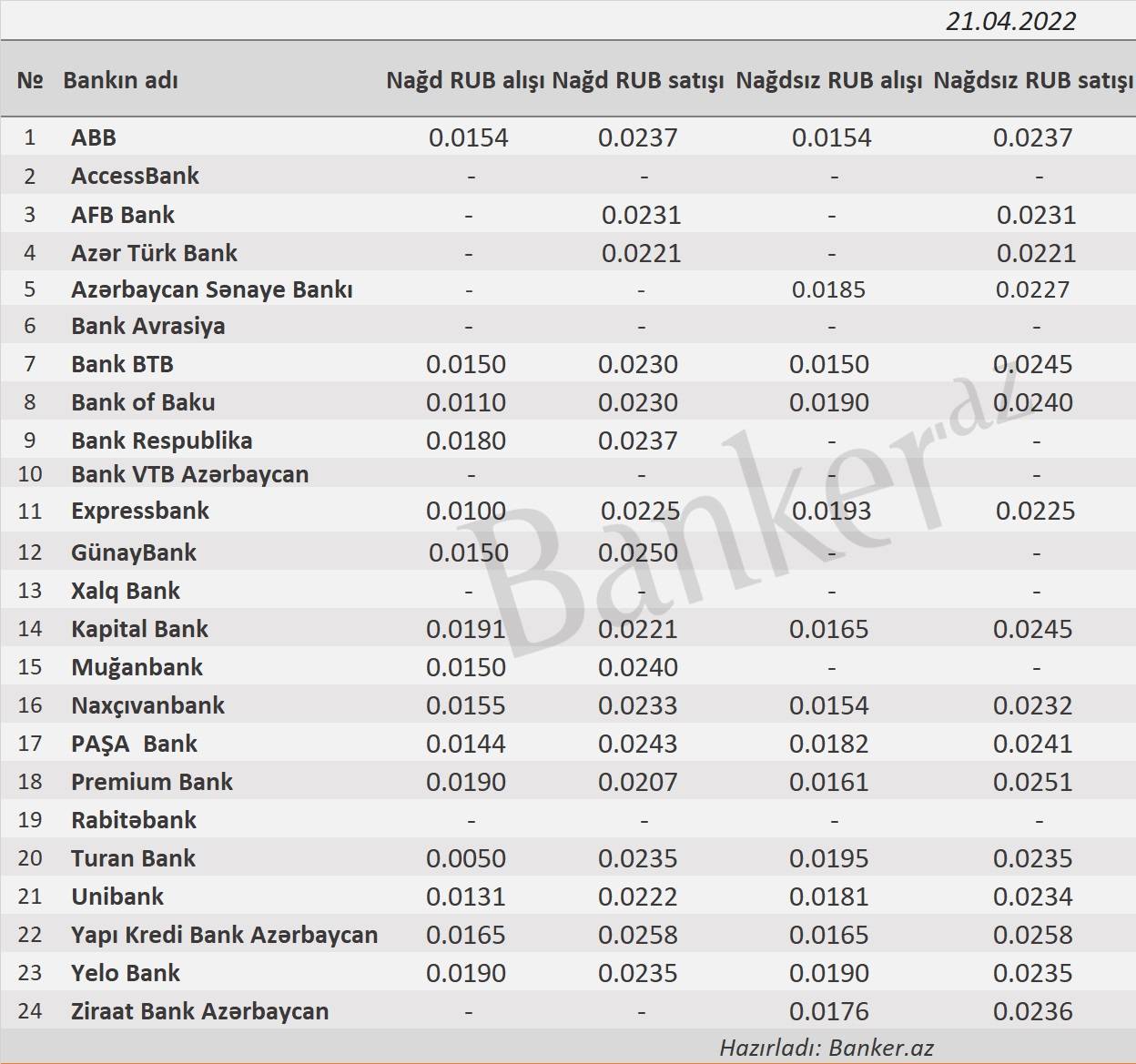
Task: Select the PAŞA Bank name
Action: 134,744
